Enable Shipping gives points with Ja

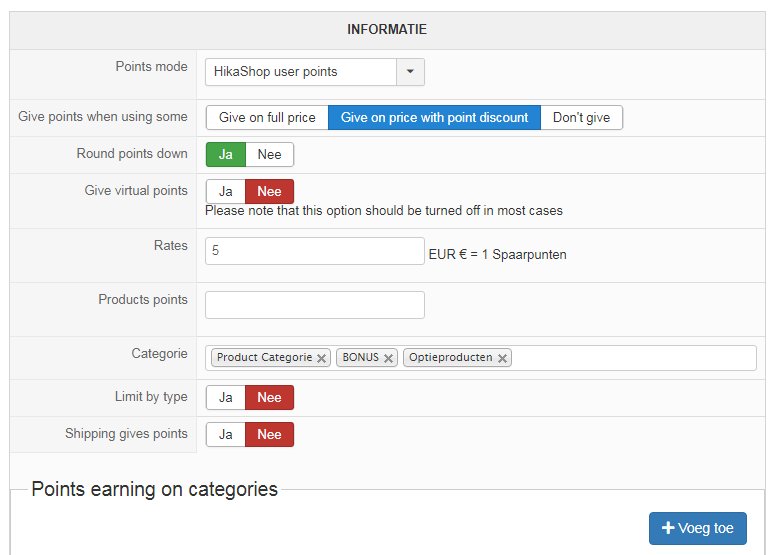coord(226,435)
